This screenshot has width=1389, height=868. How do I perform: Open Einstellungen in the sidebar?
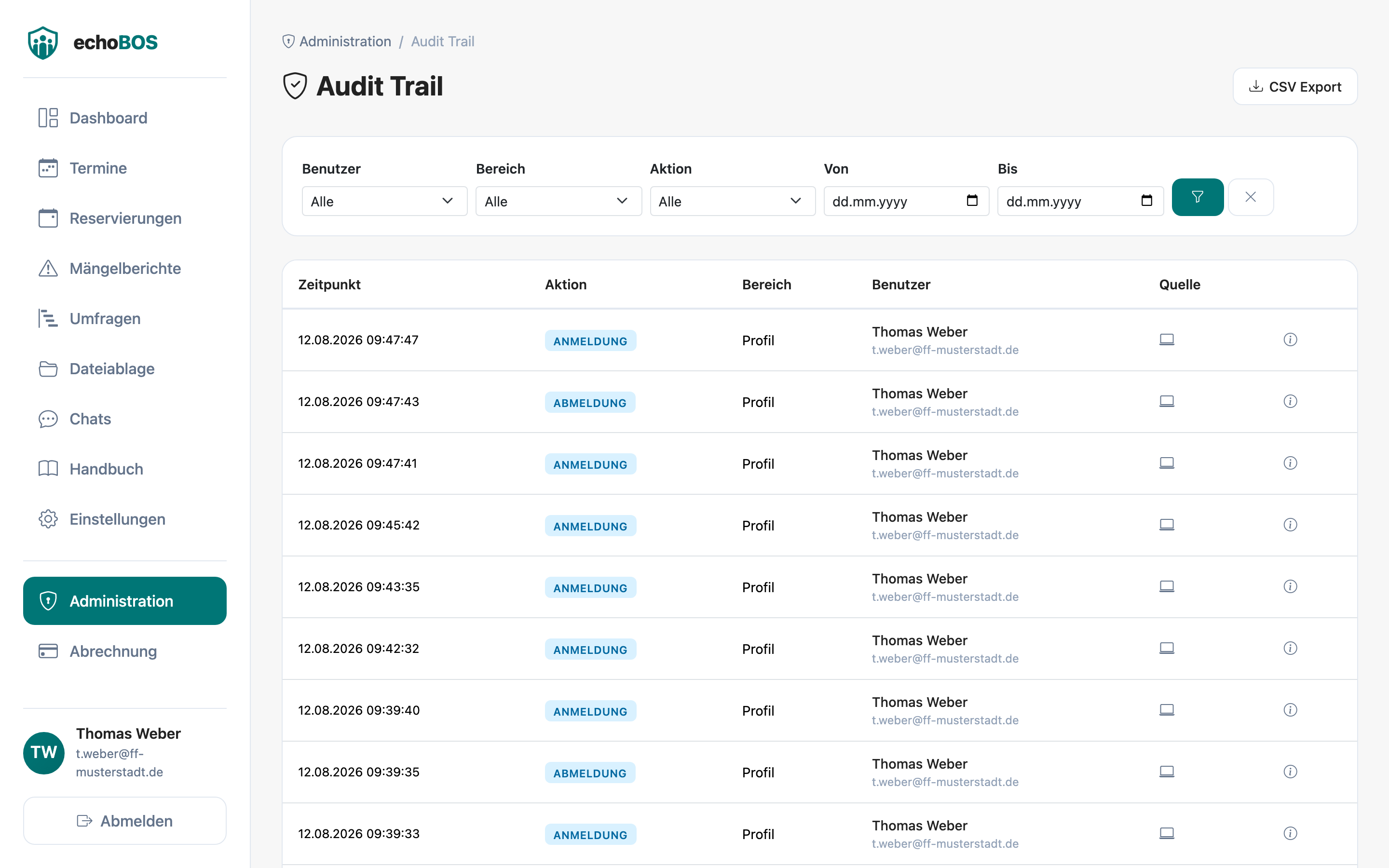124,519
